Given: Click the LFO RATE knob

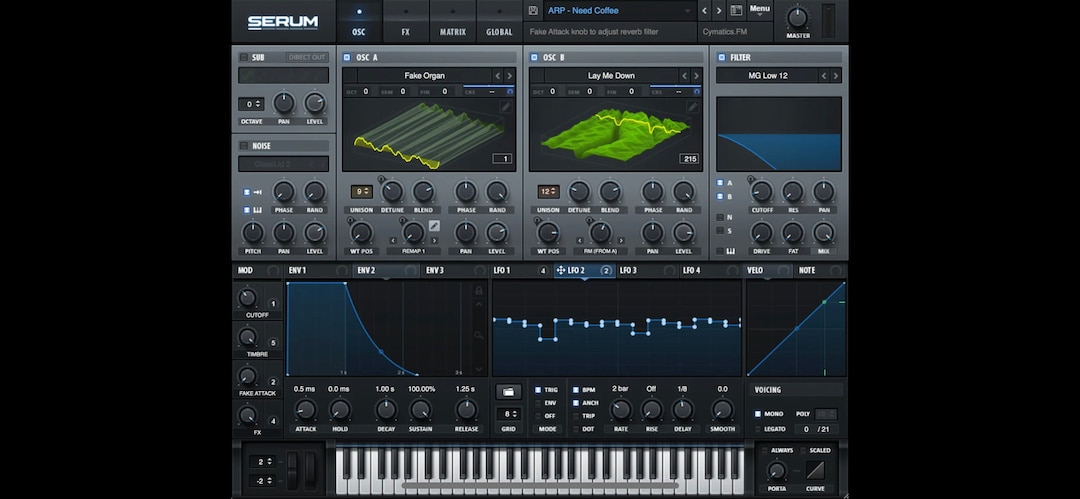Looking at the screenshot, I should tap(621, 410).
